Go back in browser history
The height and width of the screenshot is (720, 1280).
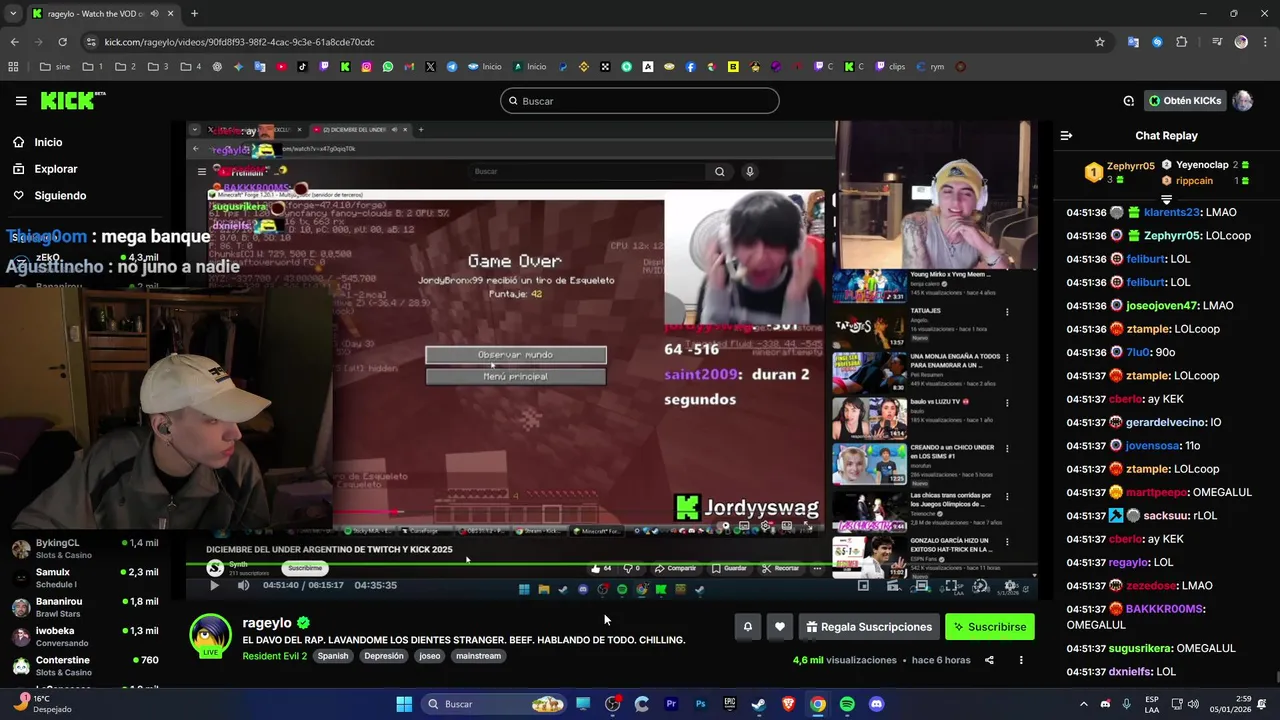14,42
